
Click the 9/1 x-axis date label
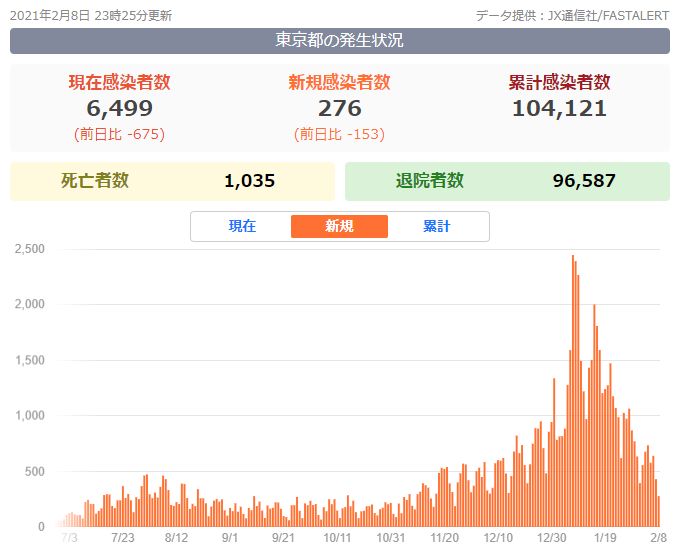(230, 538)
